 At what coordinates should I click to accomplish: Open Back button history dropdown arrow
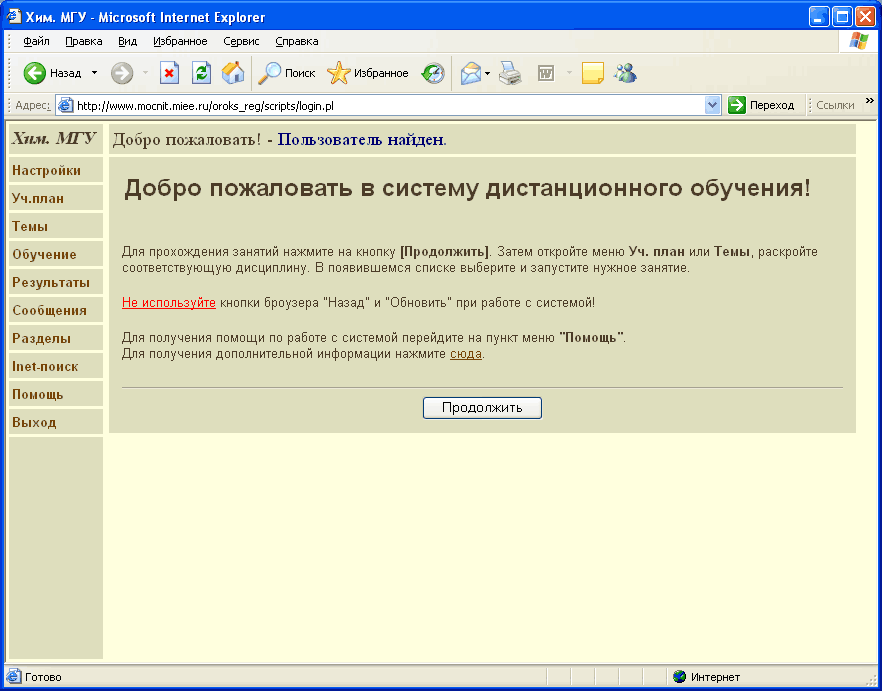pos(94,73)
